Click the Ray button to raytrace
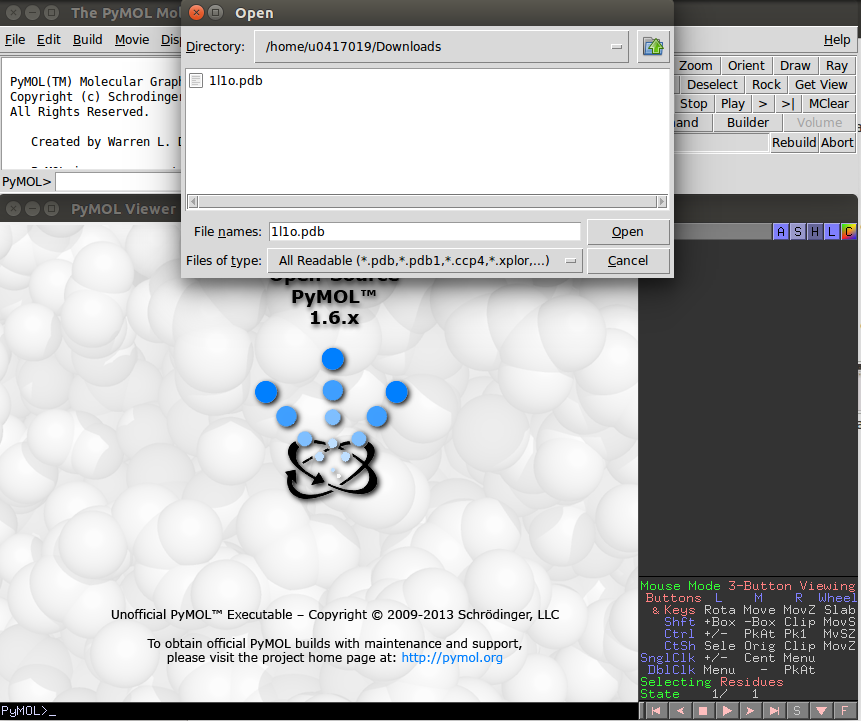861x721 pixels. pyautogui.click(x=837, y=66)
